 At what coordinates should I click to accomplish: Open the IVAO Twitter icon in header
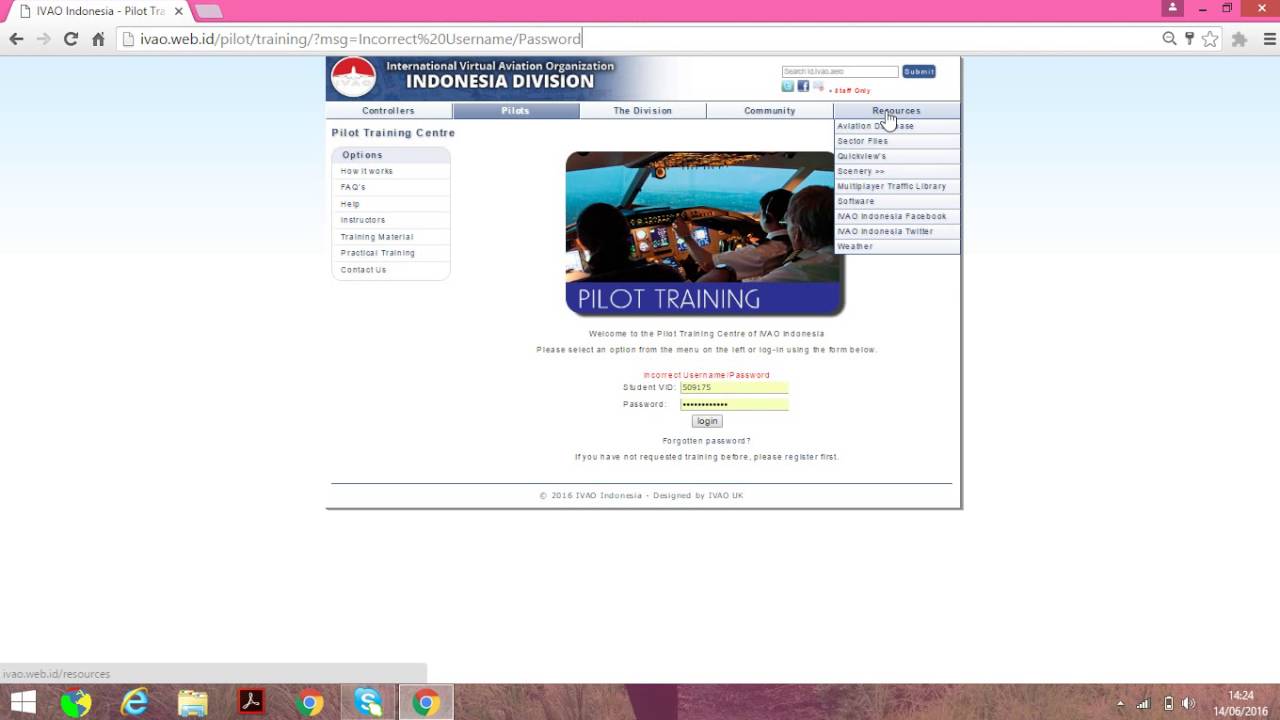click(788, 86)
